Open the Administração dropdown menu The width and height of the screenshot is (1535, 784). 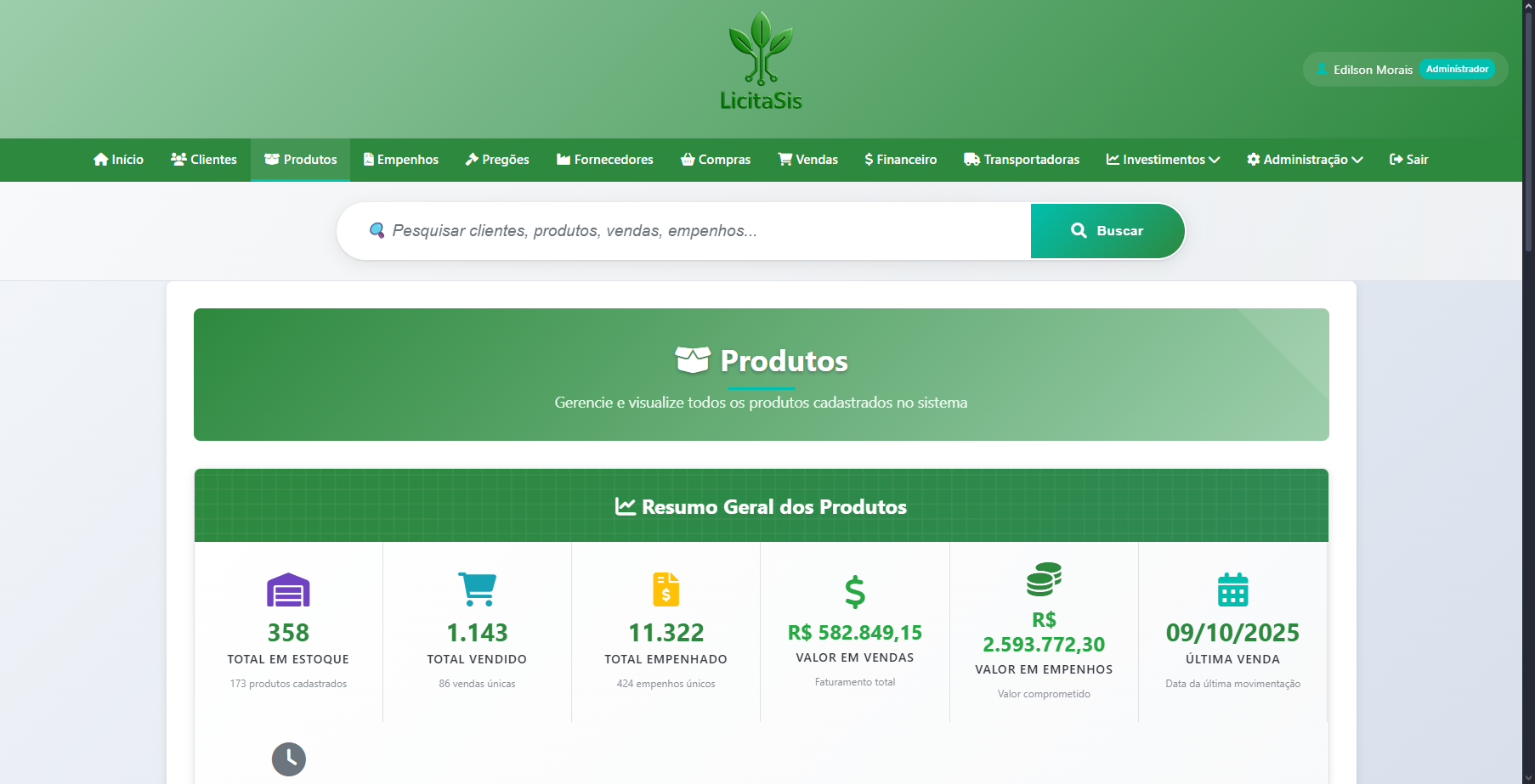click(1305, 160)
